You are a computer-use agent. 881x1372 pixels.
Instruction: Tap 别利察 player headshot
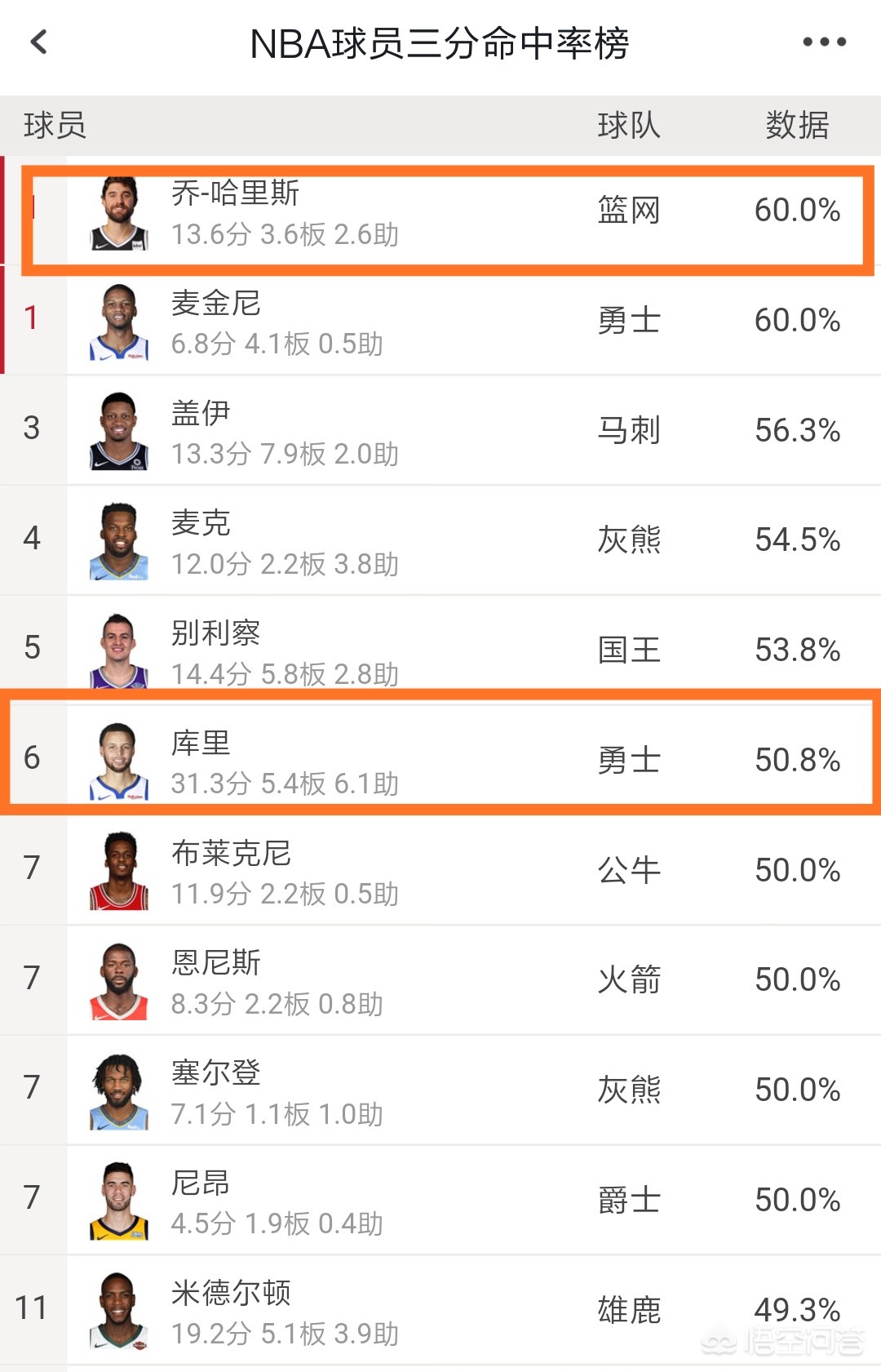point(119,650)
